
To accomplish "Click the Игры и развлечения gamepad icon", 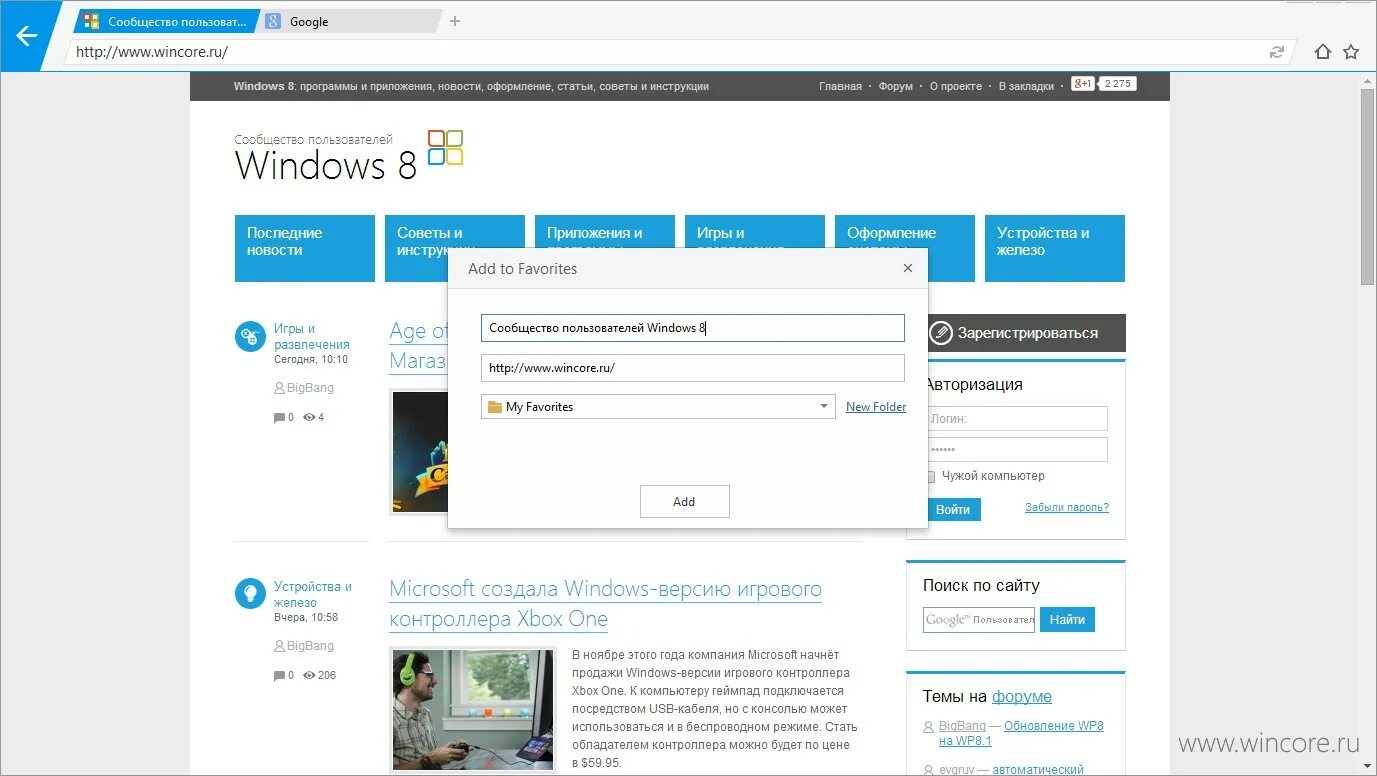I will pyautogui.click(x=250, y=336).
